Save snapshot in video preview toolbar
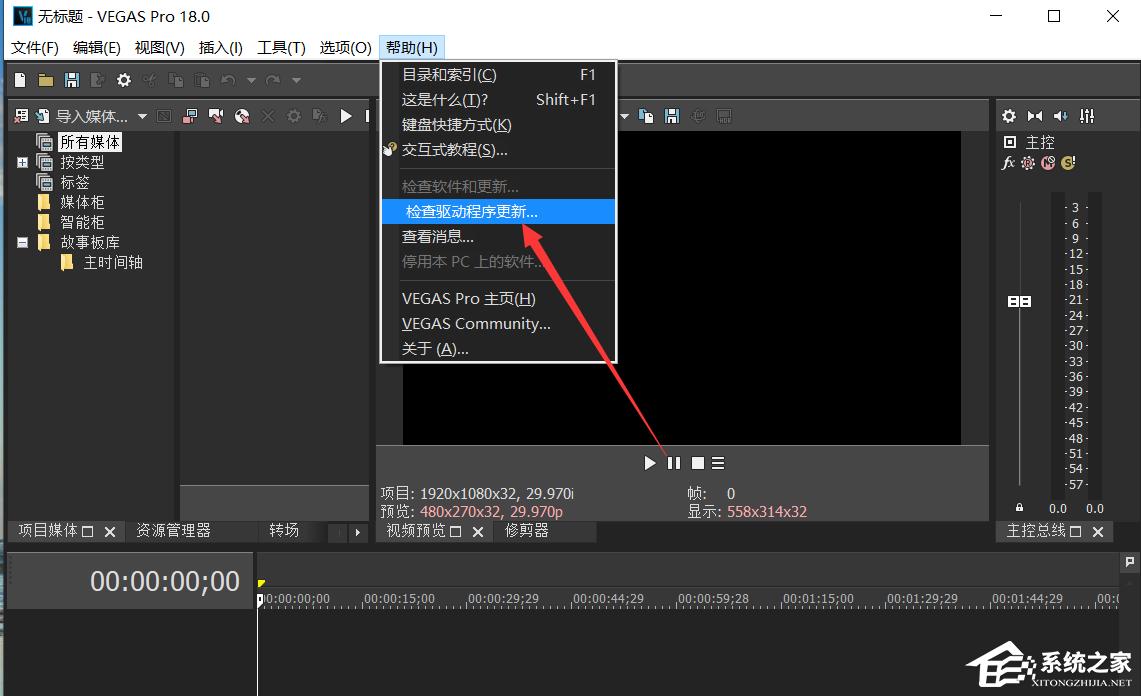This screenshot has width=1141, height=696. pyautogui.click(x=672, y=116)
